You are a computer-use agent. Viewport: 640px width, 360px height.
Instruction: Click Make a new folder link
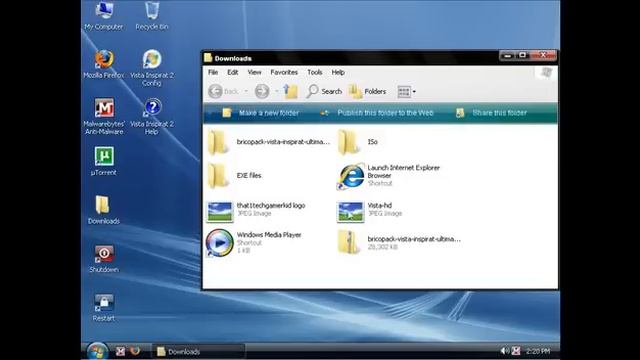click(x=261, y=113)
